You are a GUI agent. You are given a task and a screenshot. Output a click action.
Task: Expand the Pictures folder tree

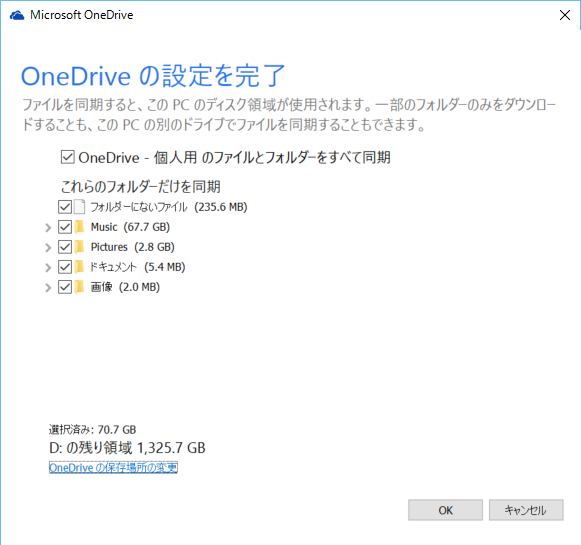click(48, 247)
